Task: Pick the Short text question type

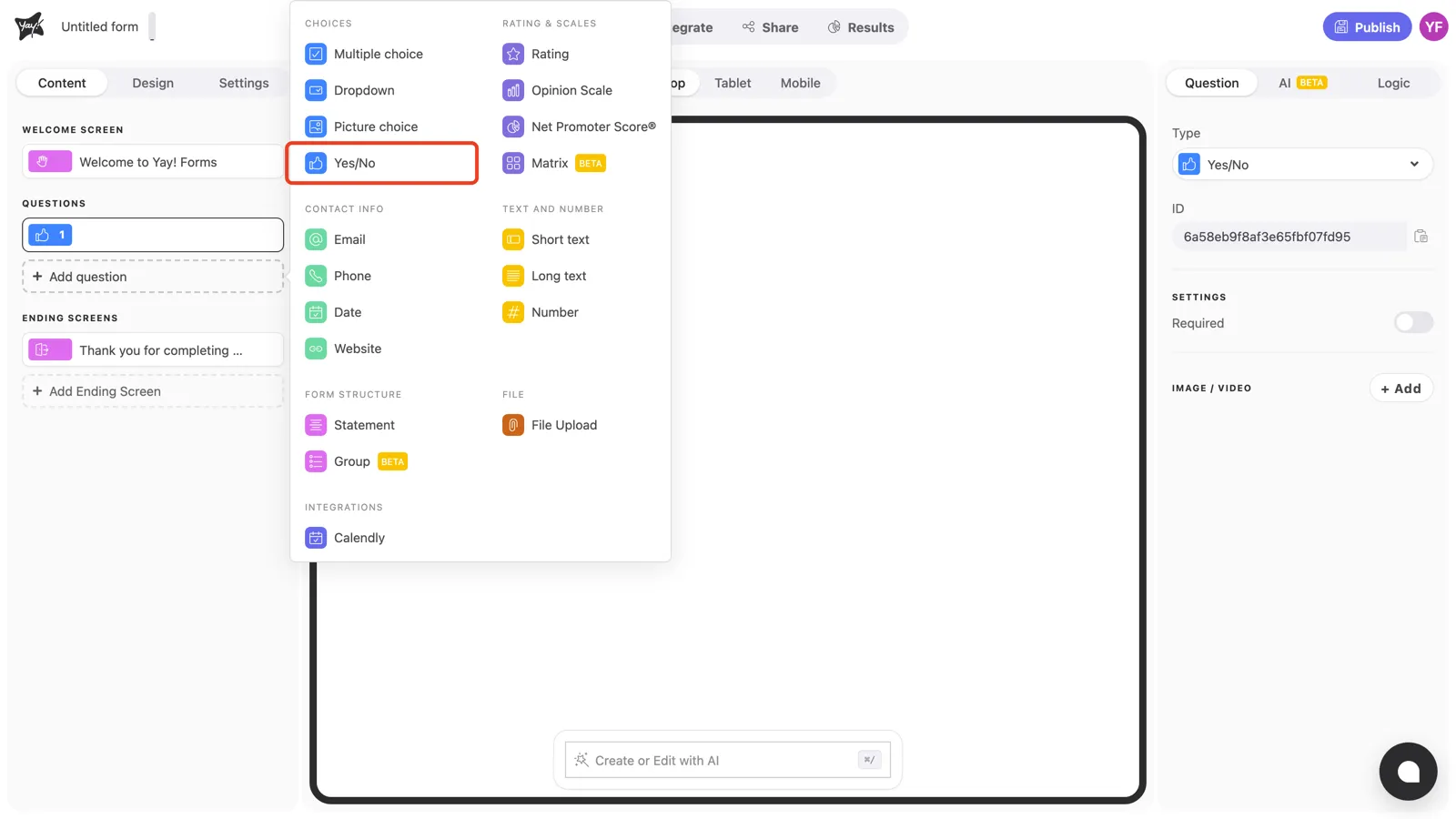Action: (546, 239)
